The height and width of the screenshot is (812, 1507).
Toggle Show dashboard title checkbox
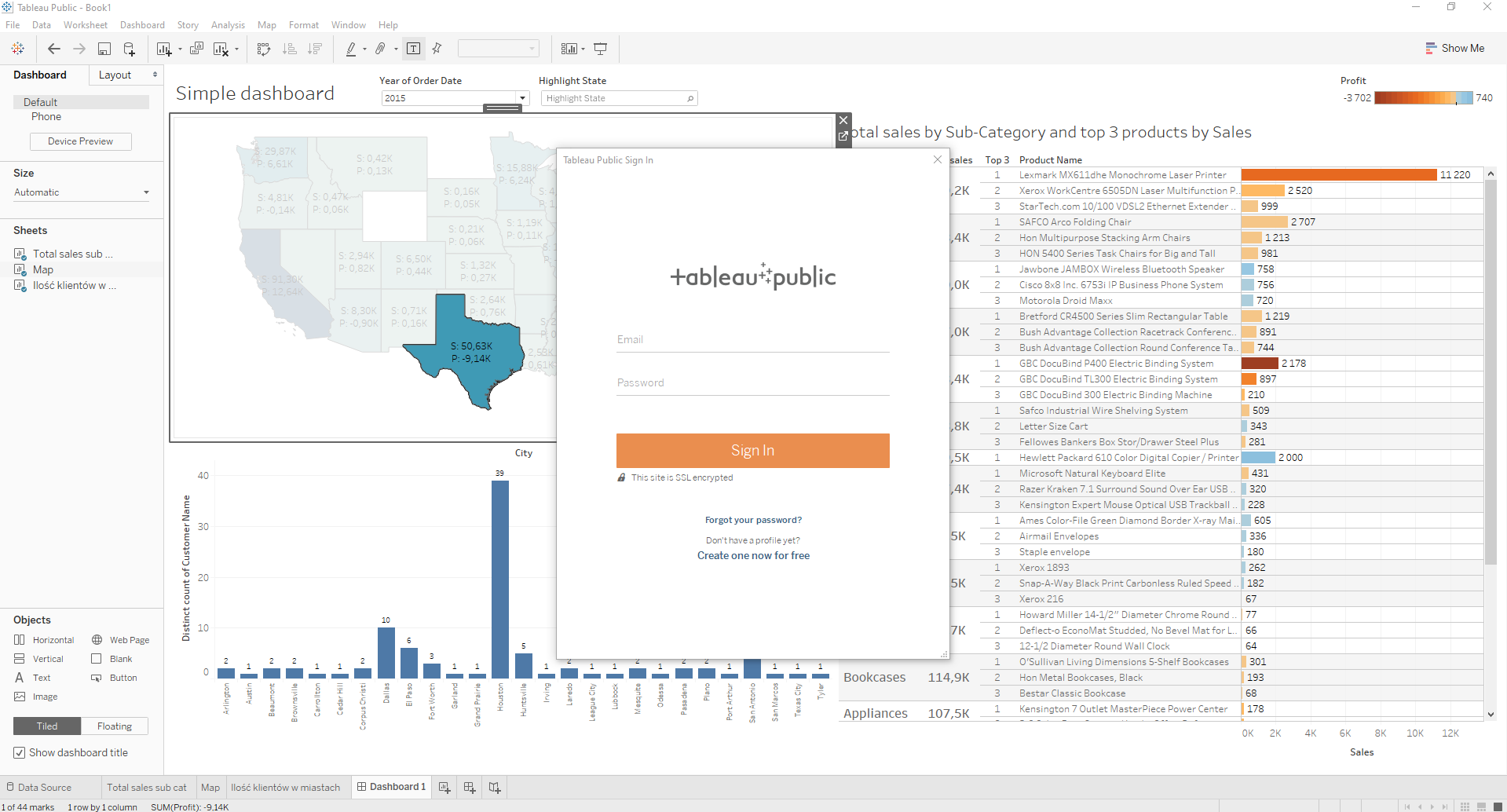click(x=20, y=752)
